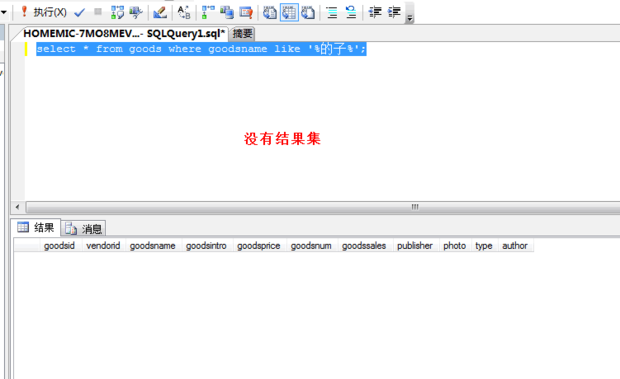Click the decrease indent icon
The height and width of the screenshot is (379, 620).
(x=374, y=12)
